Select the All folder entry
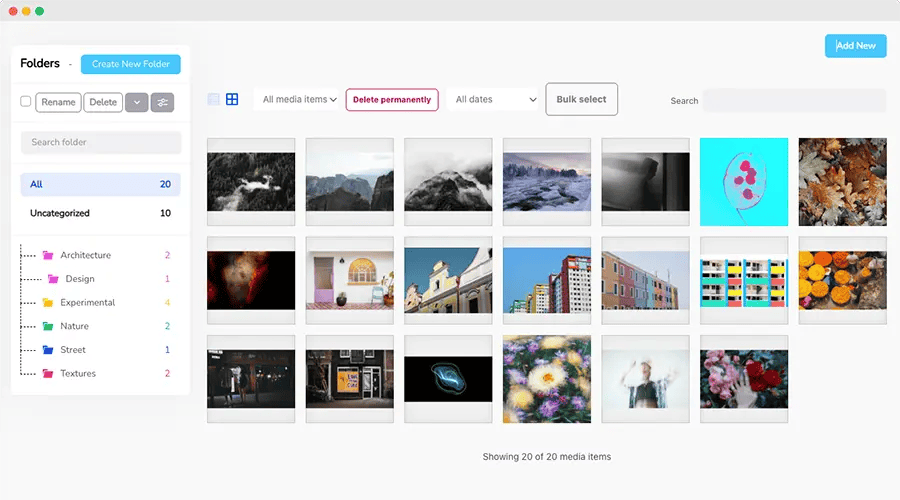Image resolution: width=900 pixels, height=500 pixels. (100, 184)
